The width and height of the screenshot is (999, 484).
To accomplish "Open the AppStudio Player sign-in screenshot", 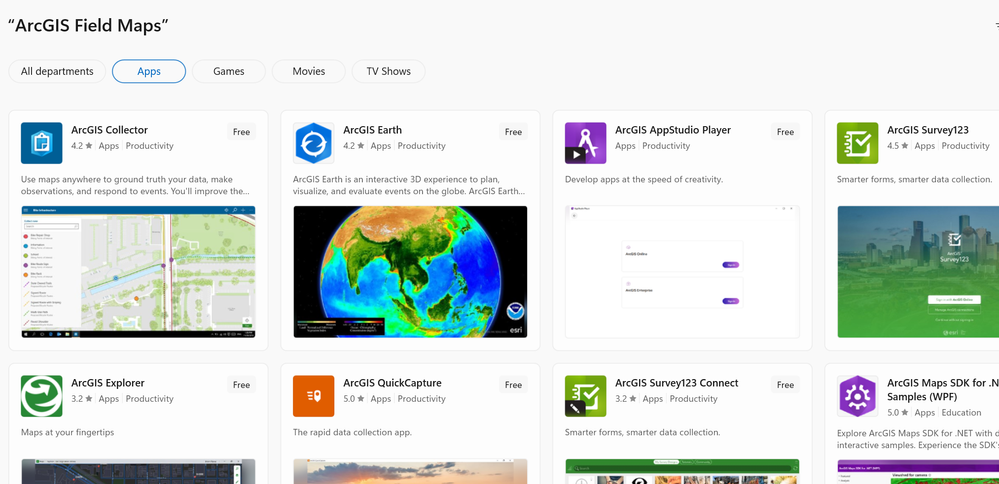I will click(682, 271).
